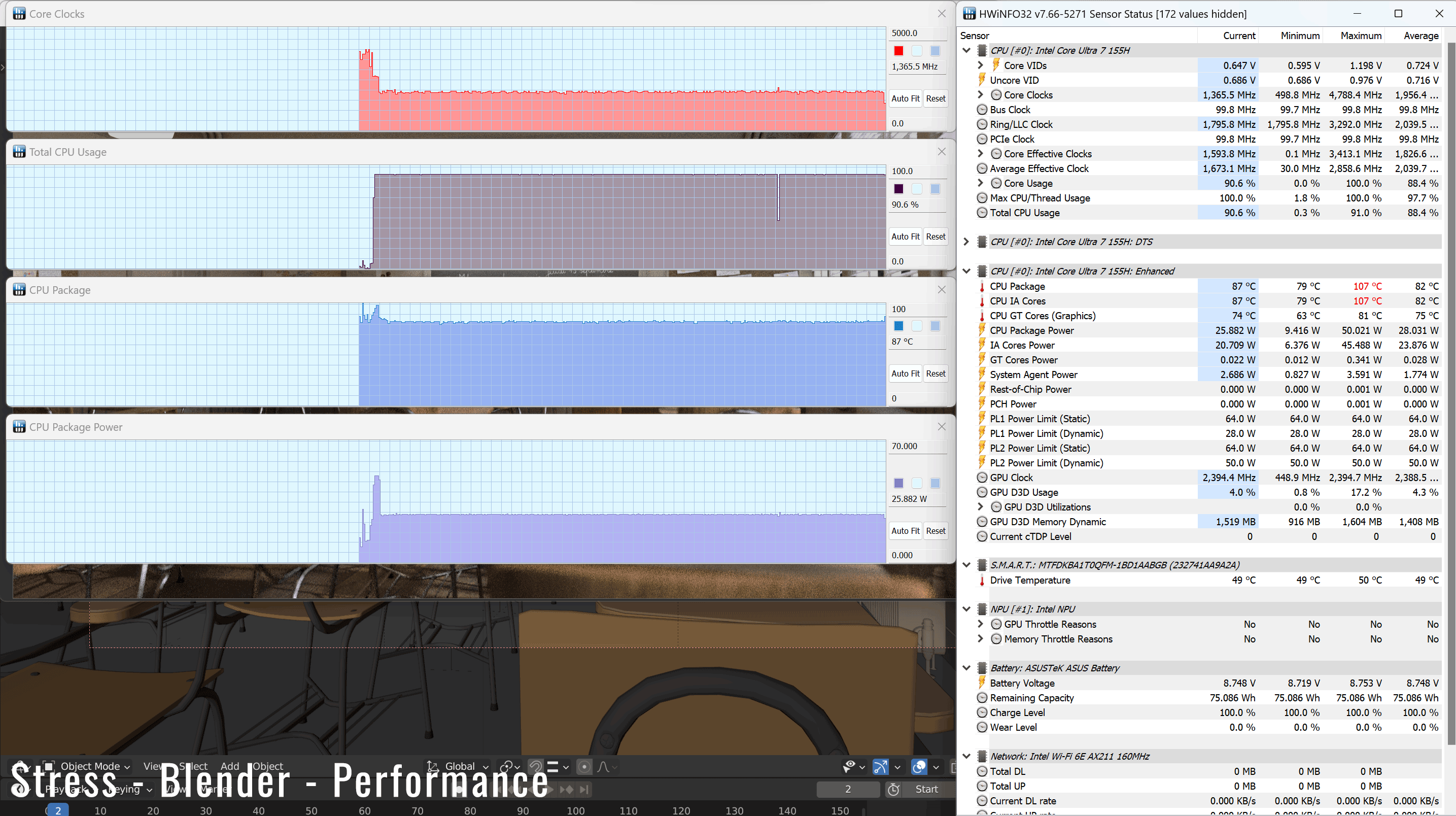The height and width of the screenshot is (816, 1456).
Task: Click Blender's jump-to-end playback icon
Action: 584,789
